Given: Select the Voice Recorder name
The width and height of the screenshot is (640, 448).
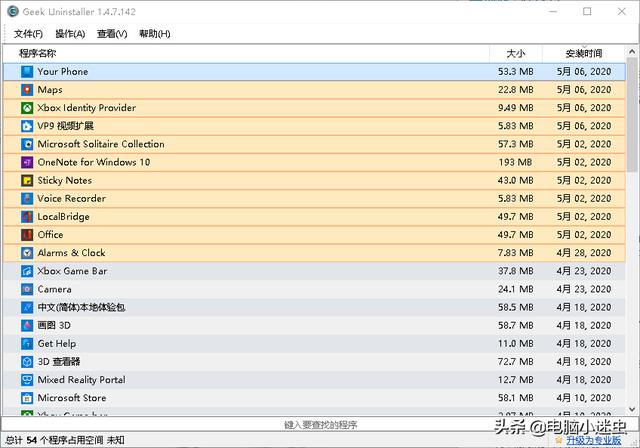Looking at the screenshot, I should pos(71,199).
